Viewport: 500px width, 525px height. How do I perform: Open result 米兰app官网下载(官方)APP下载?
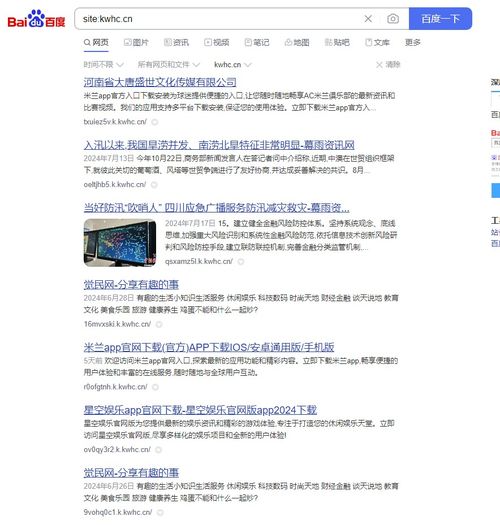point(209,347)
